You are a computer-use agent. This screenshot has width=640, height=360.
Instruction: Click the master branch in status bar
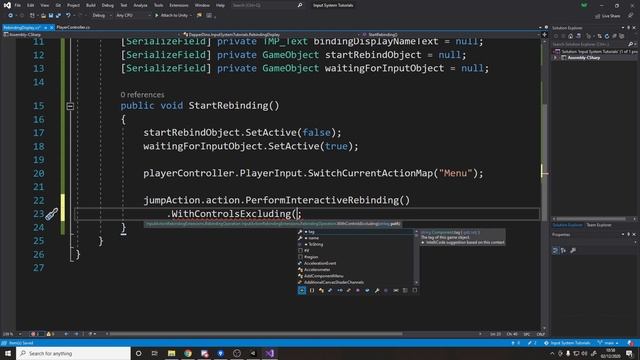(x=609, y=343)
